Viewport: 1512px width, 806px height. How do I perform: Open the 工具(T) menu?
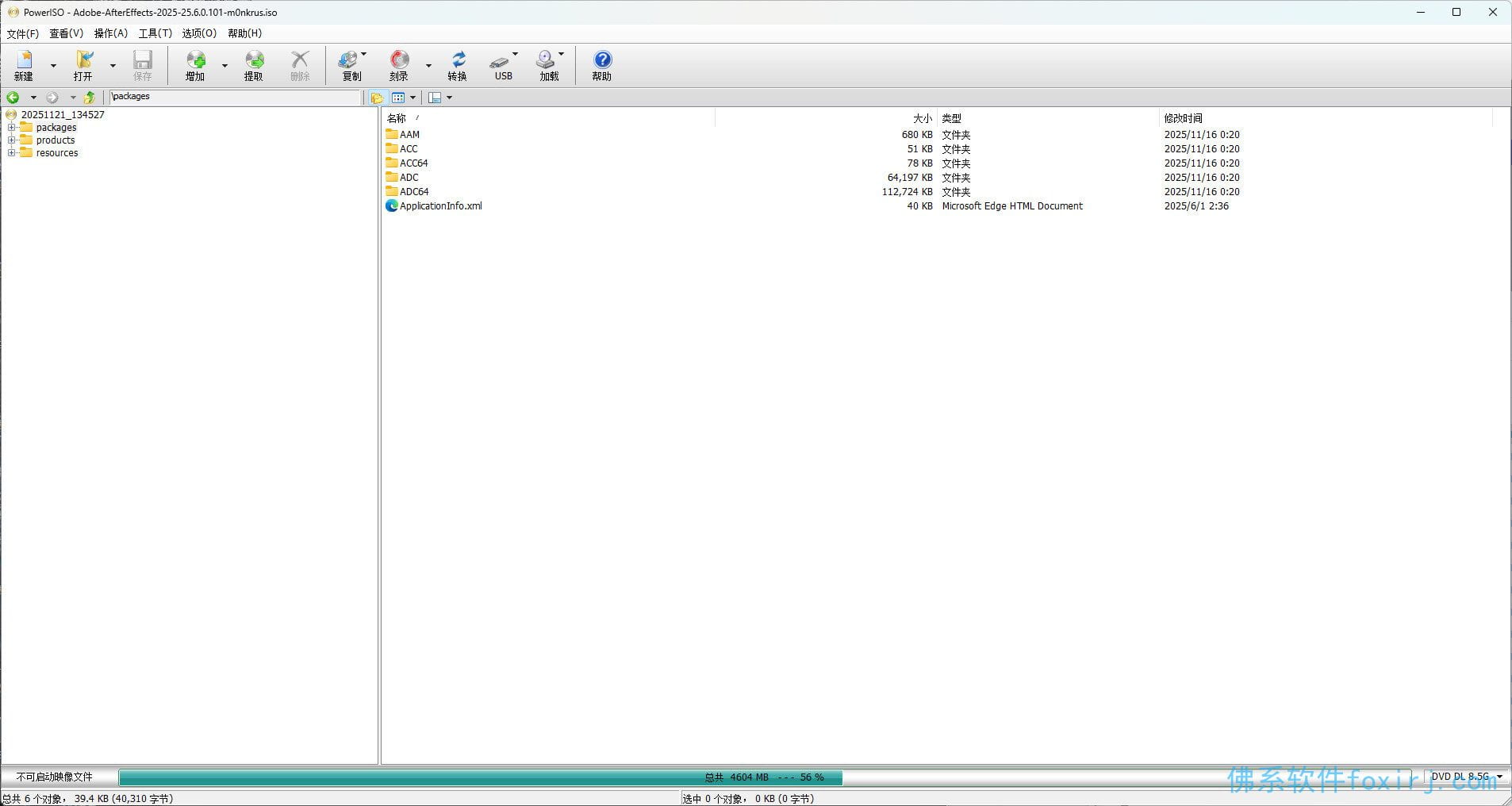155,33
